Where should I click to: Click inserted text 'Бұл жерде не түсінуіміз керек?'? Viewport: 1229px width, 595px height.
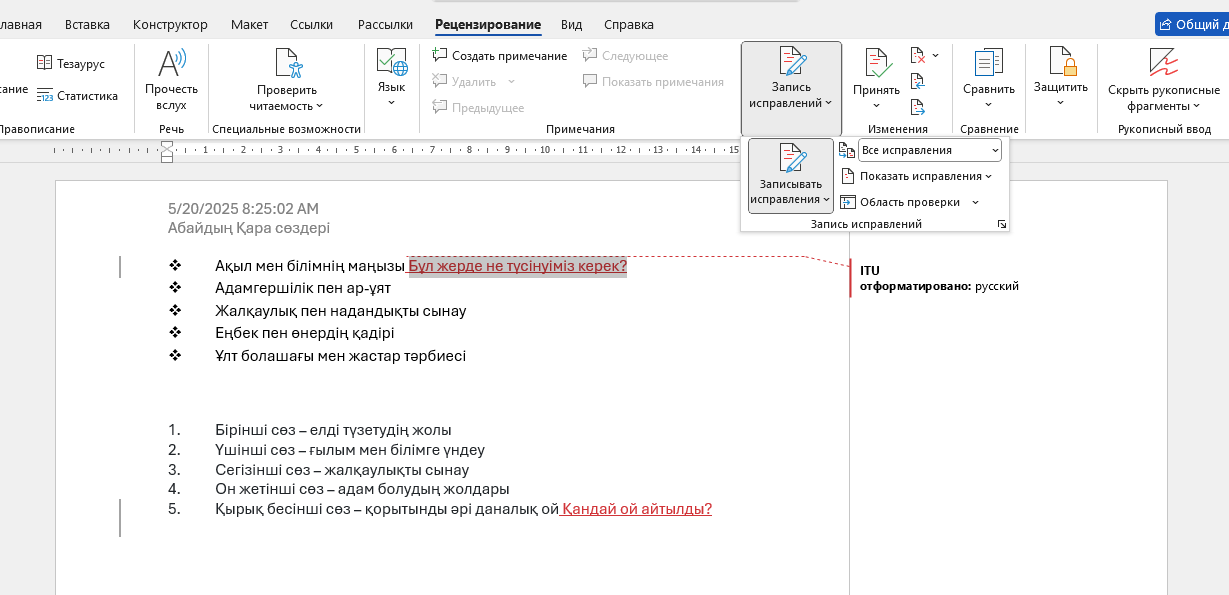tap(518, 266)
